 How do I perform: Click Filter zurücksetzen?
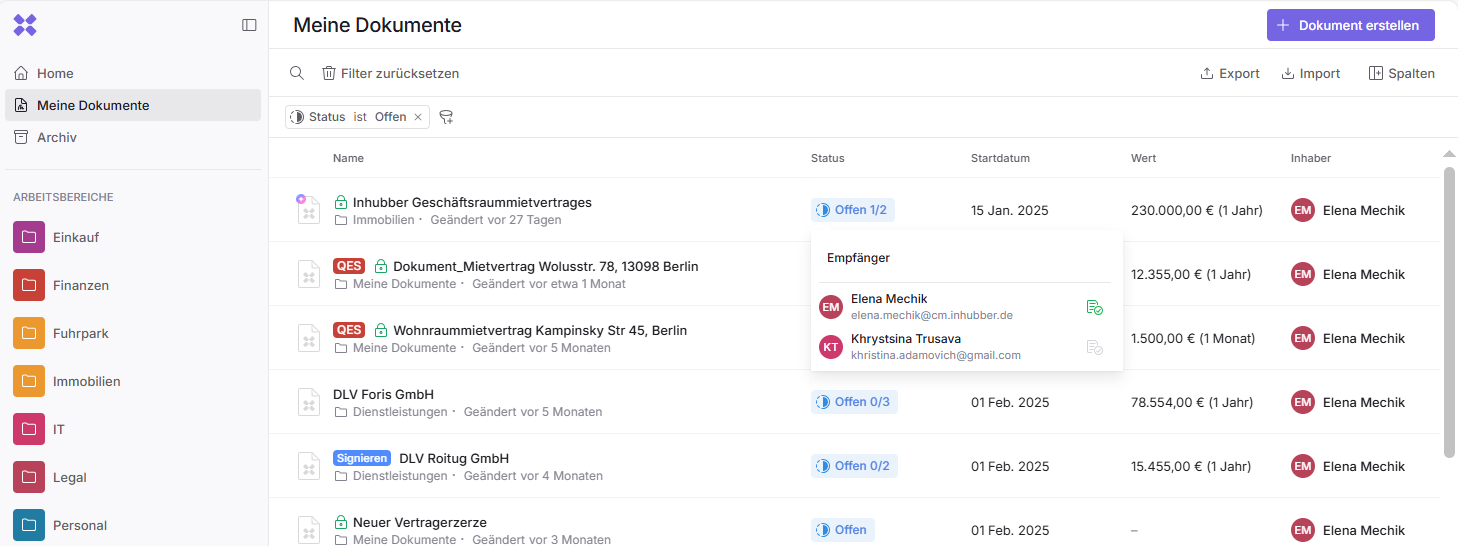[390, 73]
